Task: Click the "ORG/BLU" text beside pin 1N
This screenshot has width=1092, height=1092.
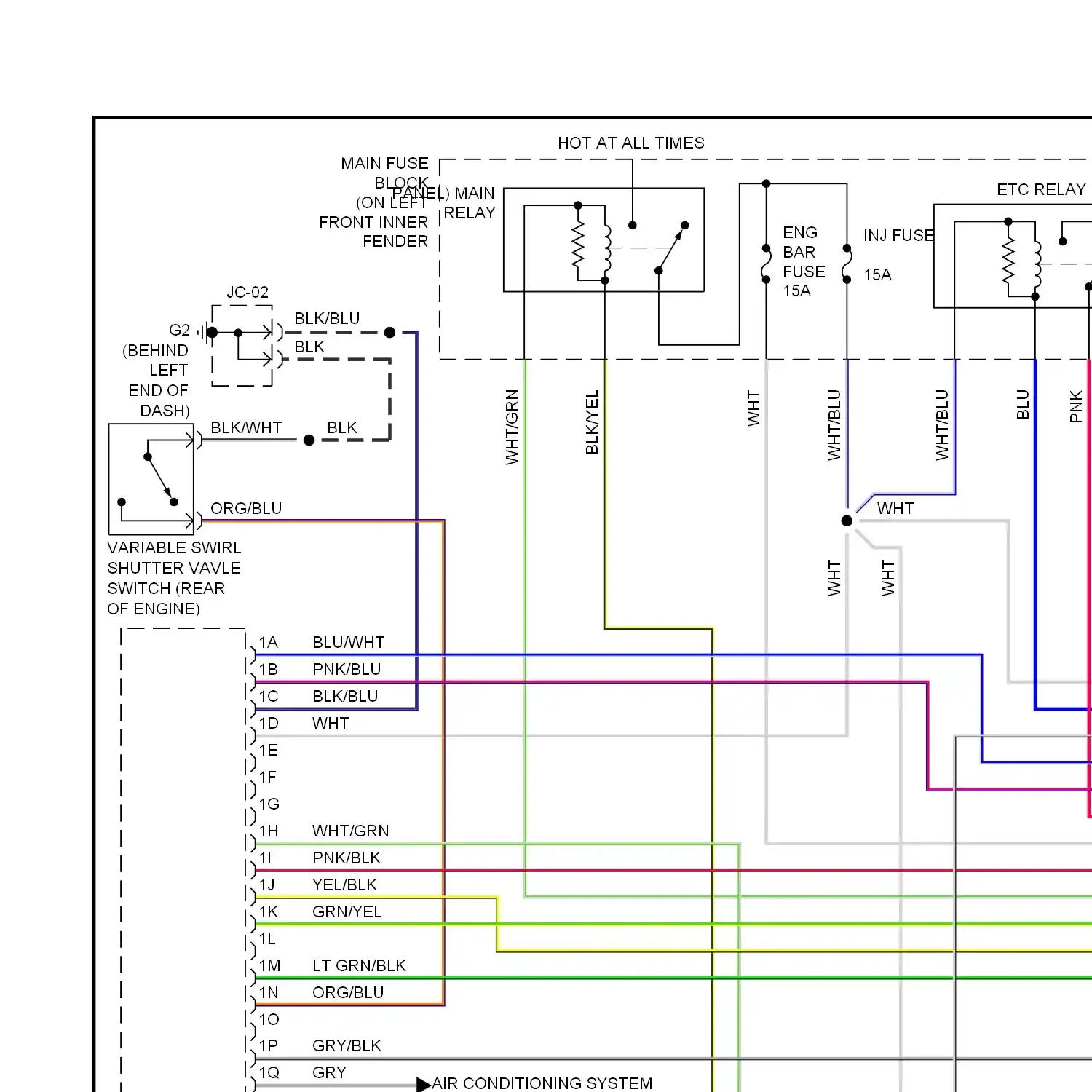Action: [x=348, y=992]
